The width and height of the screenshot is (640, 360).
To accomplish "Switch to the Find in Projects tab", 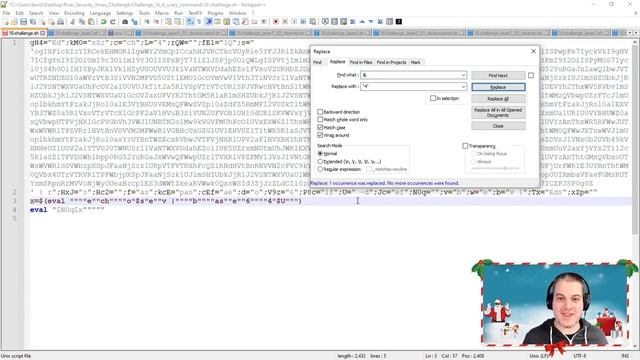I will [x=391, y=62].
